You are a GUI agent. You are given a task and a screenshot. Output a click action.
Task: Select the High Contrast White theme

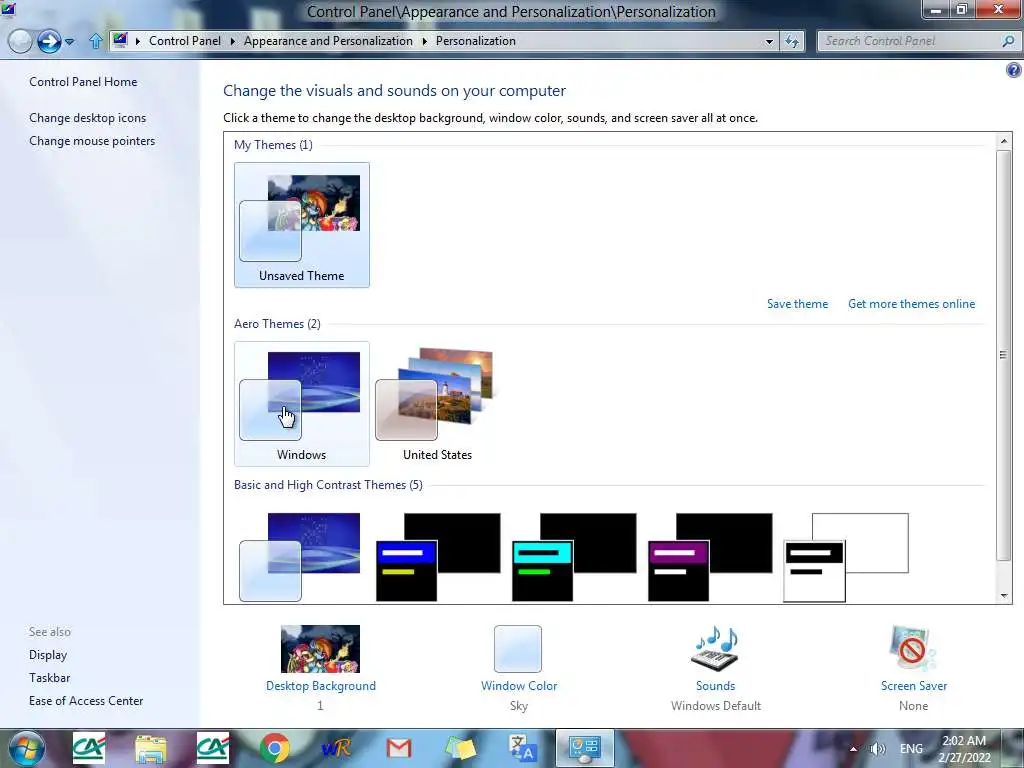click(x=846, y=557)
